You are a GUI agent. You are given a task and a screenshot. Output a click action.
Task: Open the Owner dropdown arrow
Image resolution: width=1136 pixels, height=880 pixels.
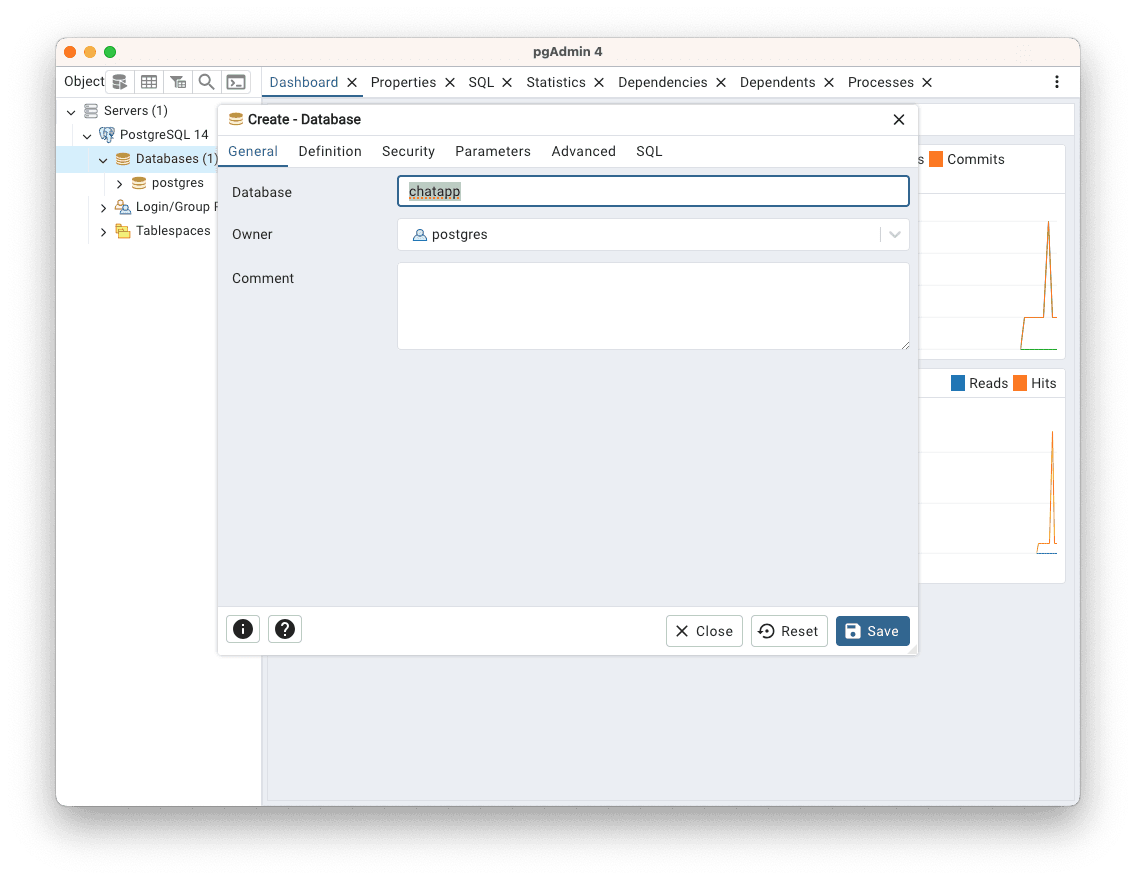[895, 235]
